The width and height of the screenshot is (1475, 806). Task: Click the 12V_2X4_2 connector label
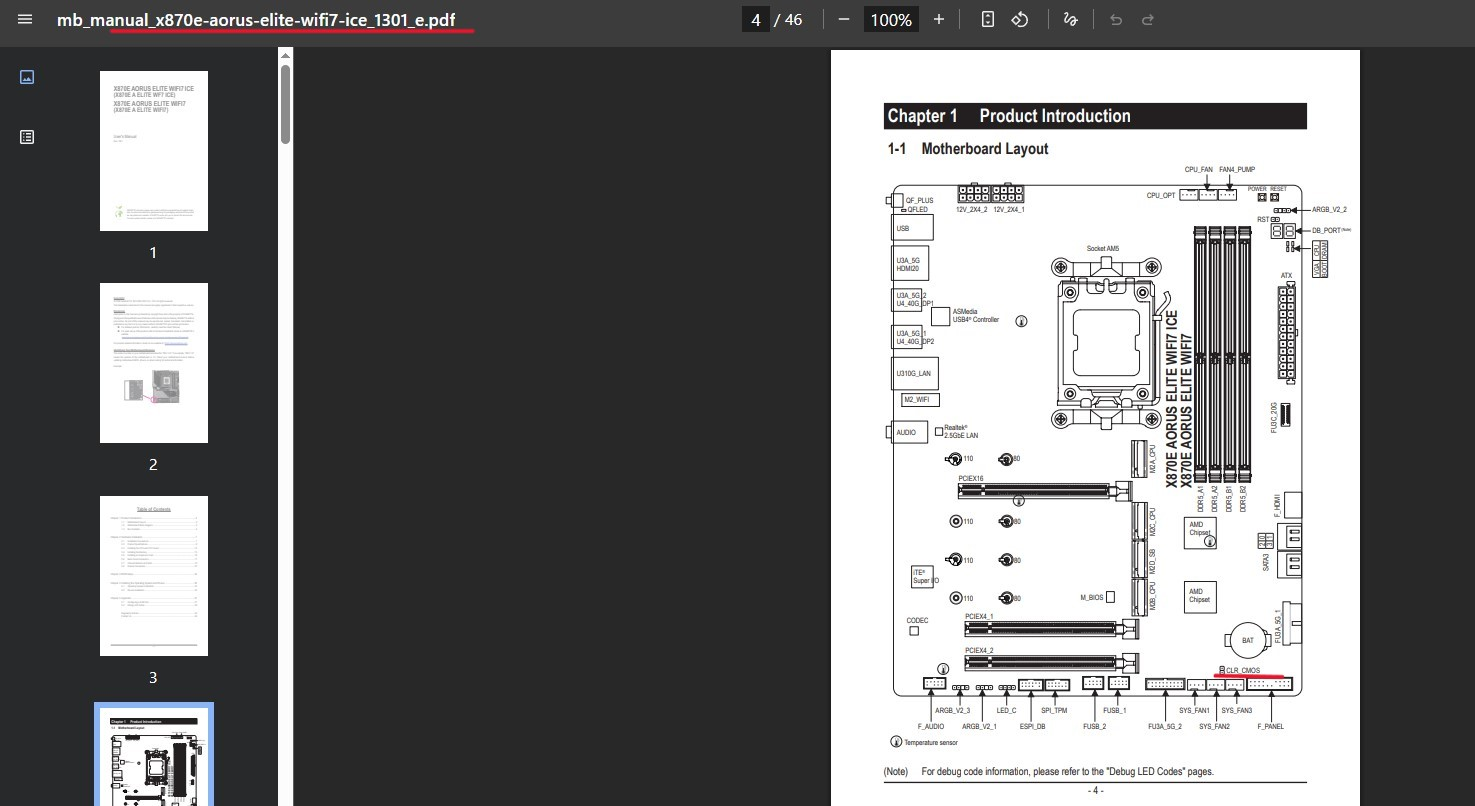click(x=971, y=210)
